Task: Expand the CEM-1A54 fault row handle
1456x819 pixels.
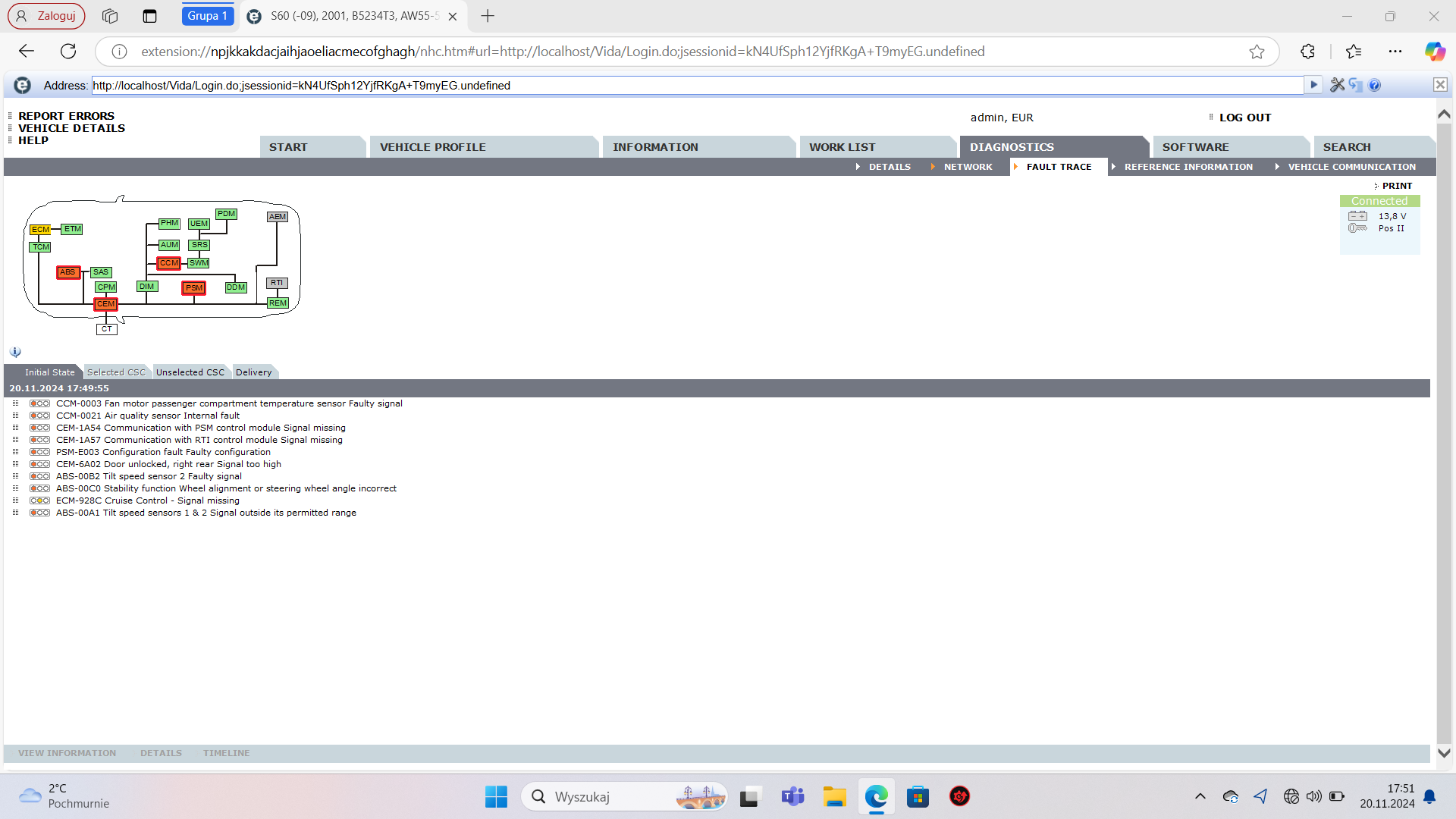Action: pos(15,428)
